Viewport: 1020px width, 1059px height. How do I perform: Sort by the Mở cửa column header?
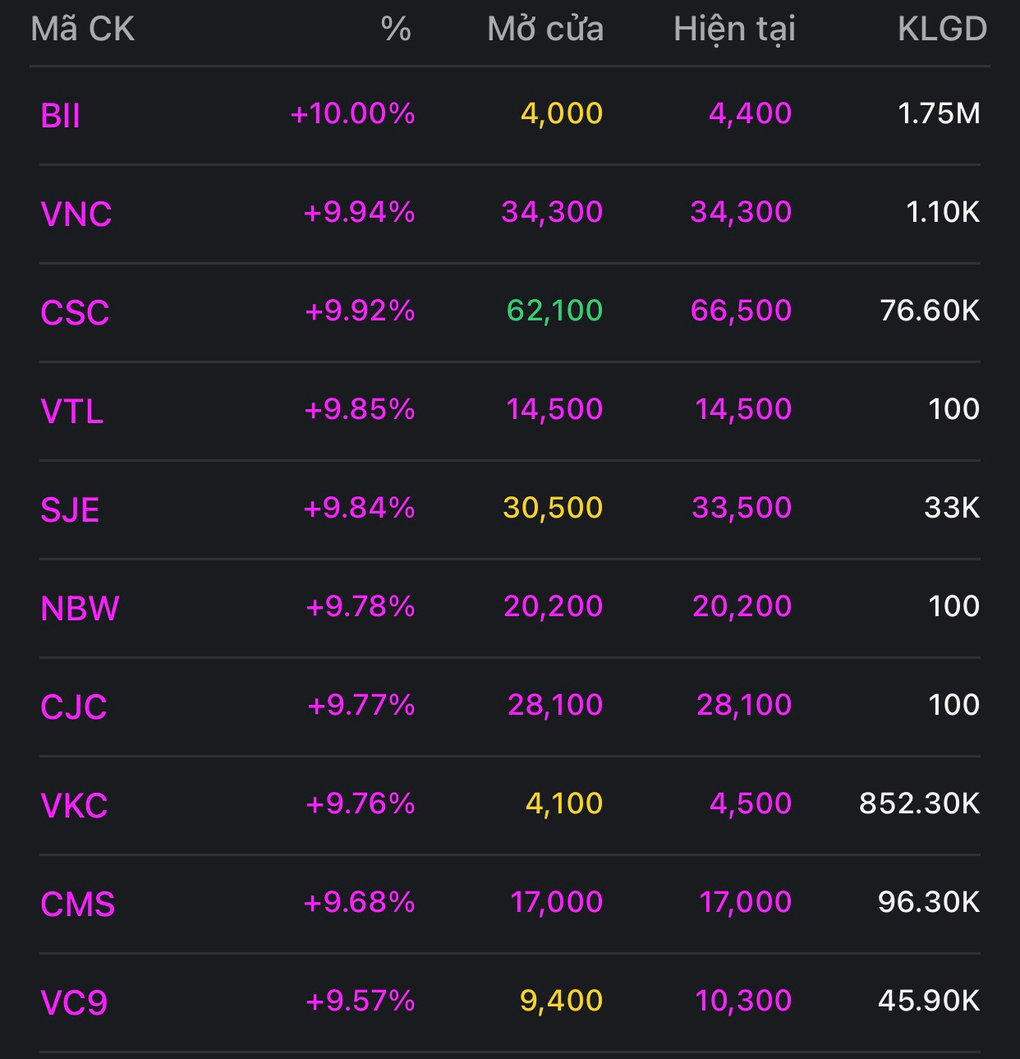tap(545, 29)
